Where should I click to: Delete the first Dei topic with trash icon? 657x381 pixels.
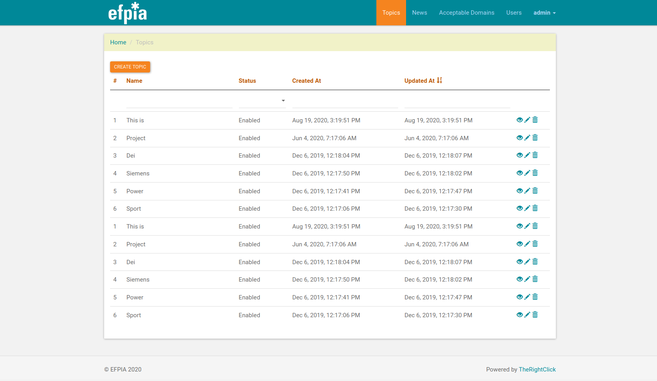pyautogui.click(x=535, y=155)
